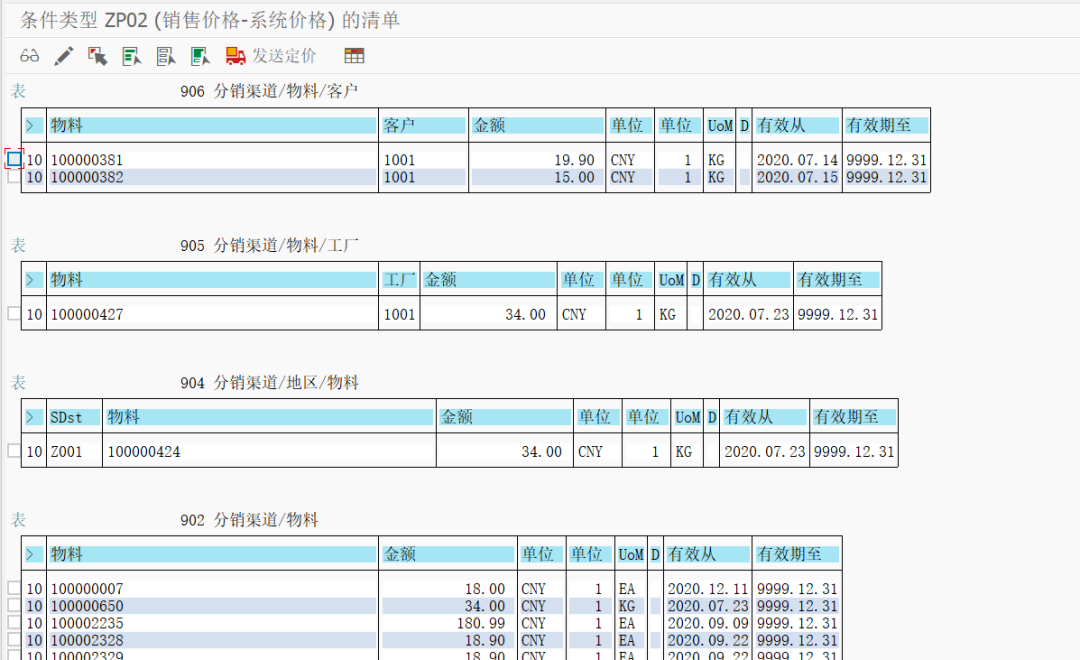The width and height of the screenshot is (1080, 660).
Task: Expand the arrow in table 906 header
Action: tap(31, 125)
